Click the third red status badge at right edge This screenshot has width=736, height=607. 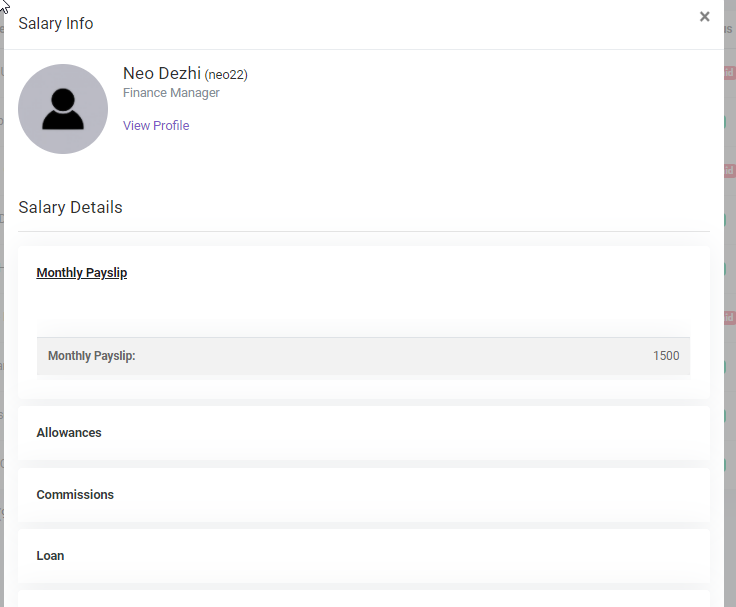tap(729, 318)
